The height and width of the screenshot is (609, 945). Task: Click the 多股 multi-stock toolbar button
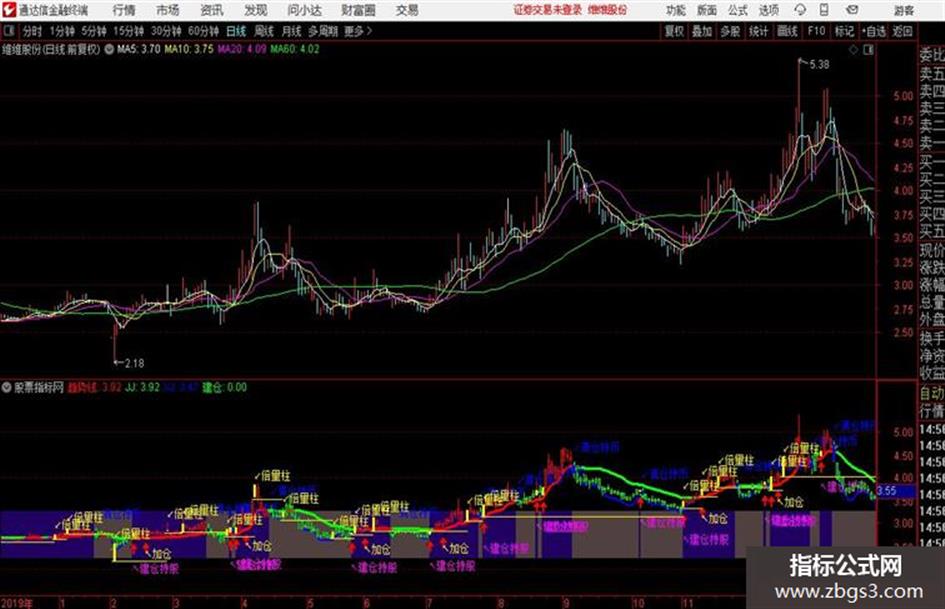tap(730, 31)
